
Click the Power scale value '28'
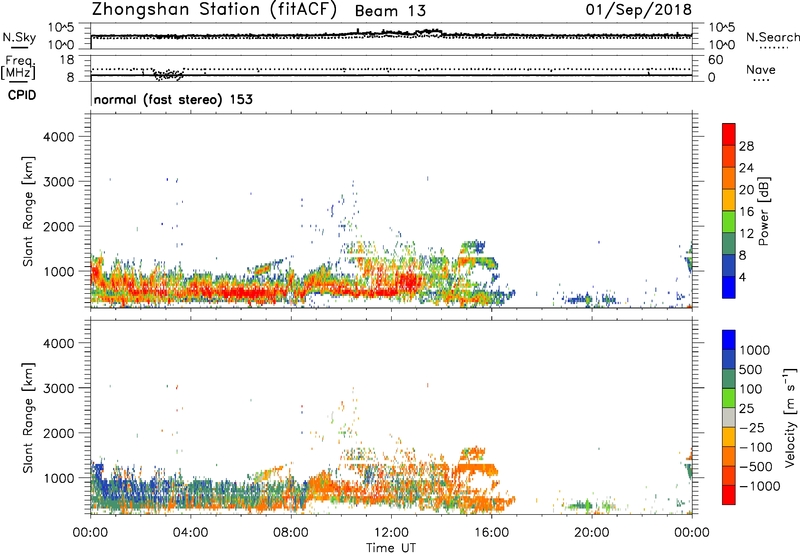pos(746,146)
